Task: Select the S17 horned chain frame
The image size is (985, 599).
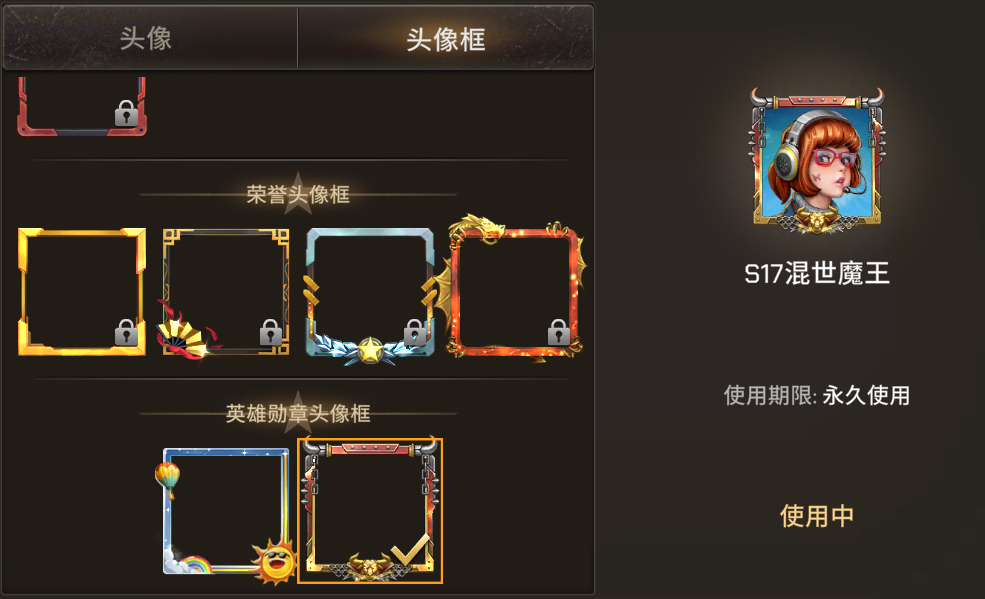Action: click(x=370, y=510)
